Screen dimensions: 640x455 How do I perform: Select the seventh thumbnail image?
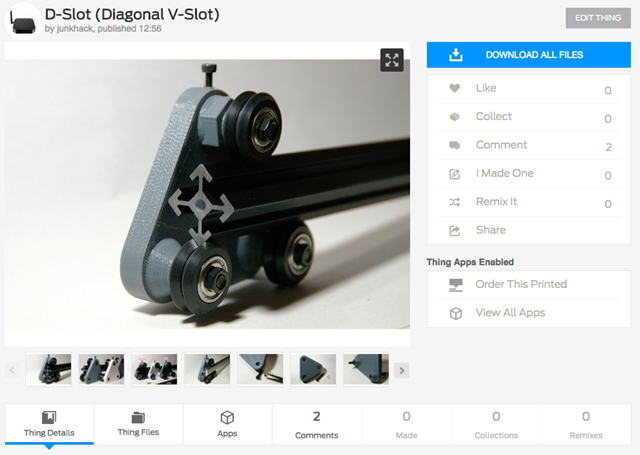pyautogui.click(x=366, y=369)
